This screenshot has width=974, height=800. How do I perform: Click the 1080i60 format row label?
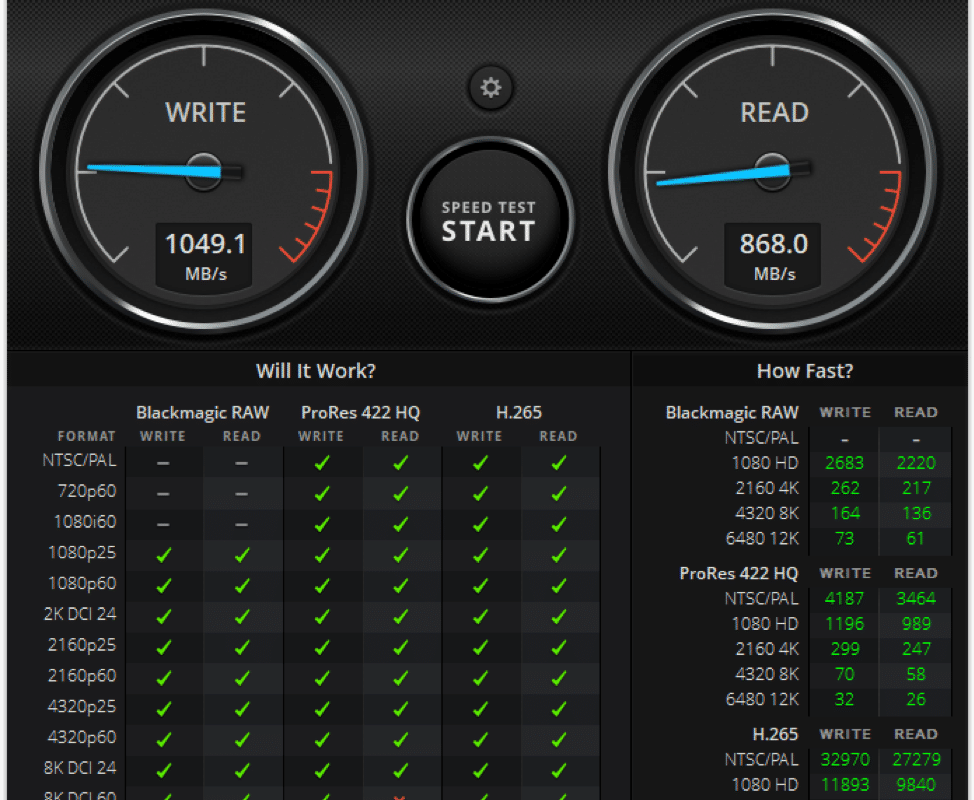pos(85,521)
